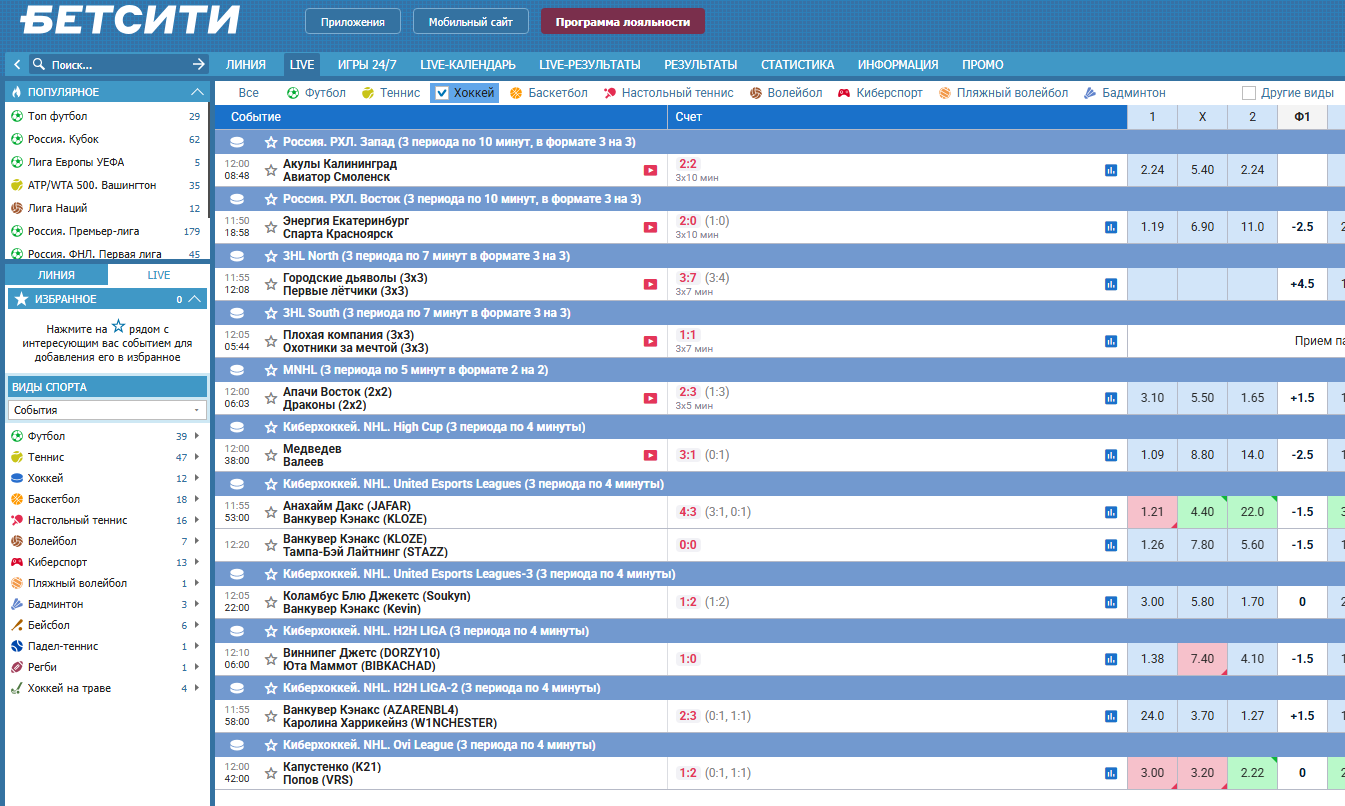This screenshot has height=806, width=1345.
Task: Open stats chart for Апачи Восток match
Action: tap(1111, 398)
